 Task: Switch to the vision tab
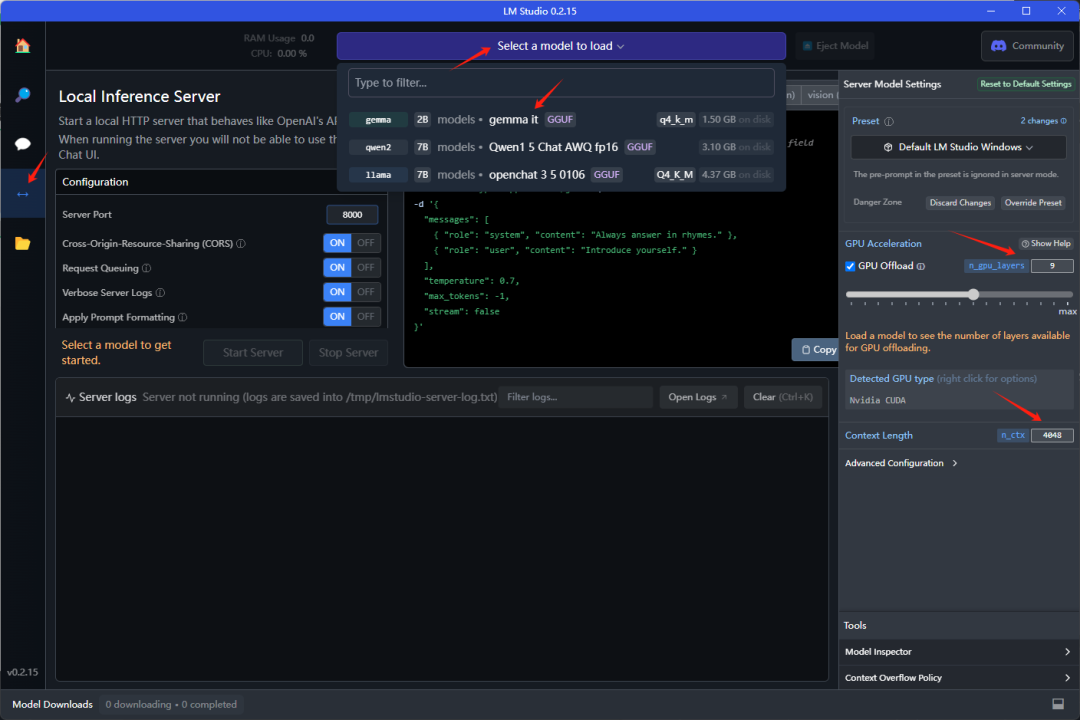point(820,95)
